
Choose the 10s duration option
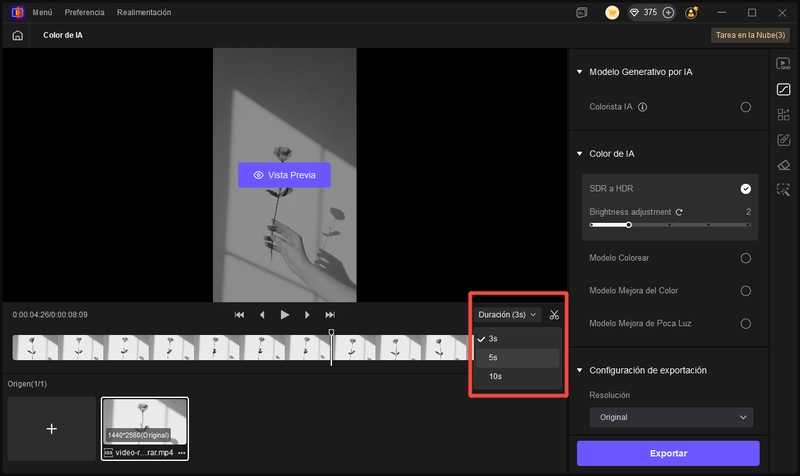[517, 377]
